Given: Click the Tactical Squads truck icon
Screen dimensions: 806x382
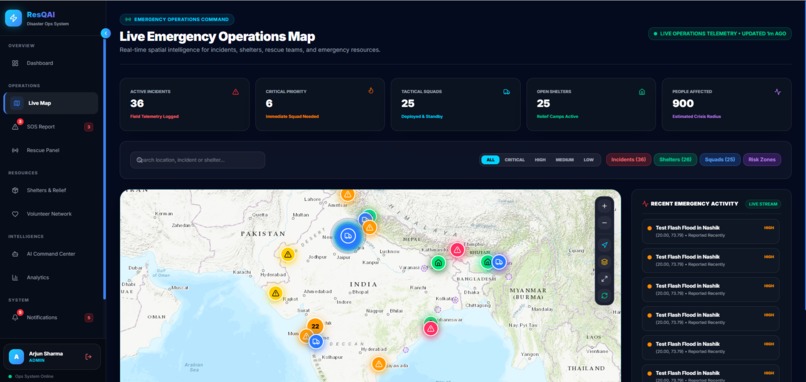Looking at the screenshot, I should 506,92.
